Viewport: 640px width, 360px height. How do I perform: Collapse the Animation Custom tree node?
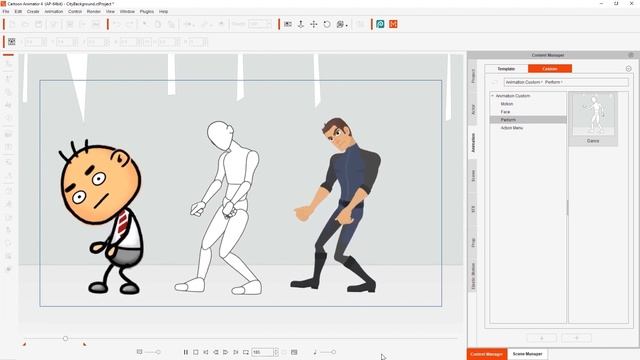tap(493, 96)
